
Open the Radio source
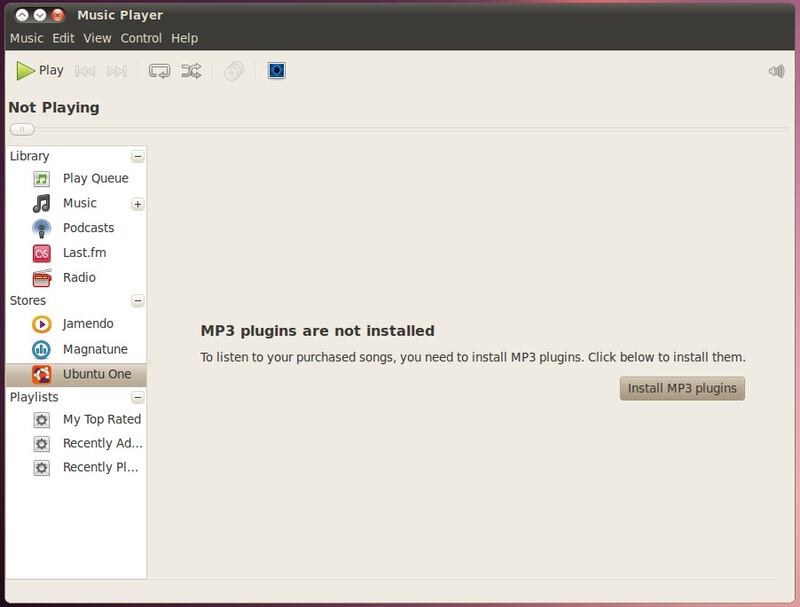pyautogui.click(x=80, y=277)
